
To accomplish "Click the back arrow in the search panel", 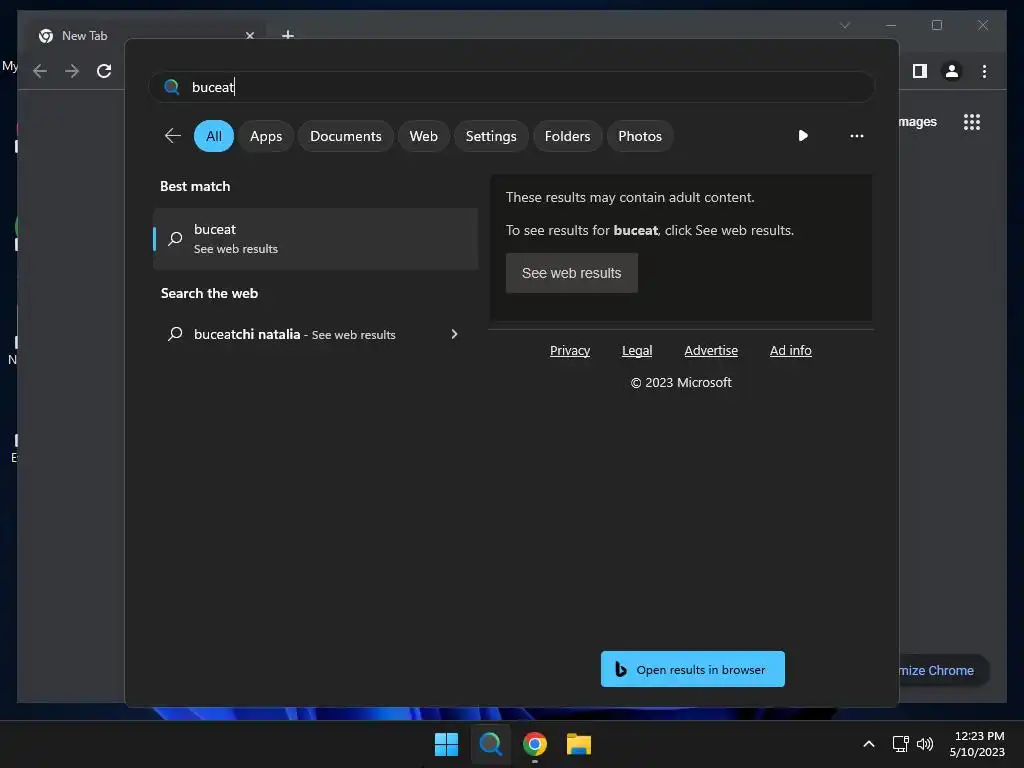I will click(172, 136).
